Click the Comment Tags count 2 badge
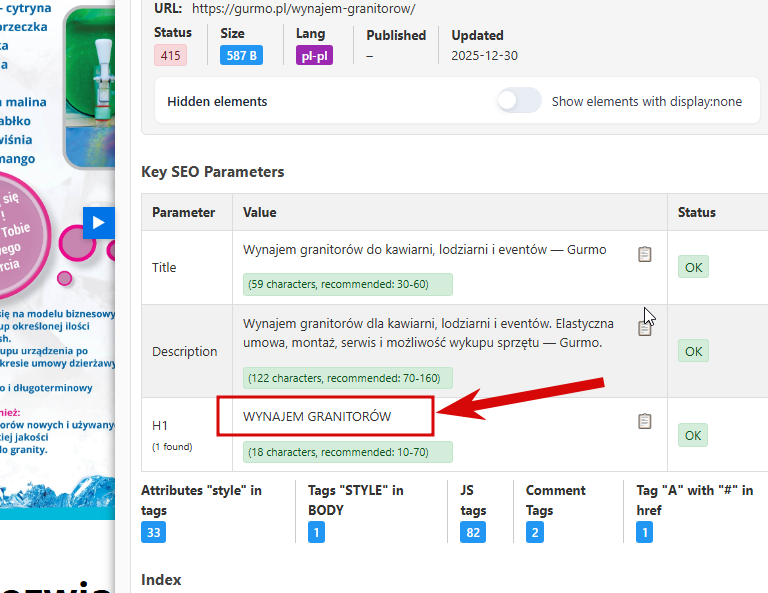This screenshot has width=768, height=593. click(535, 532)
